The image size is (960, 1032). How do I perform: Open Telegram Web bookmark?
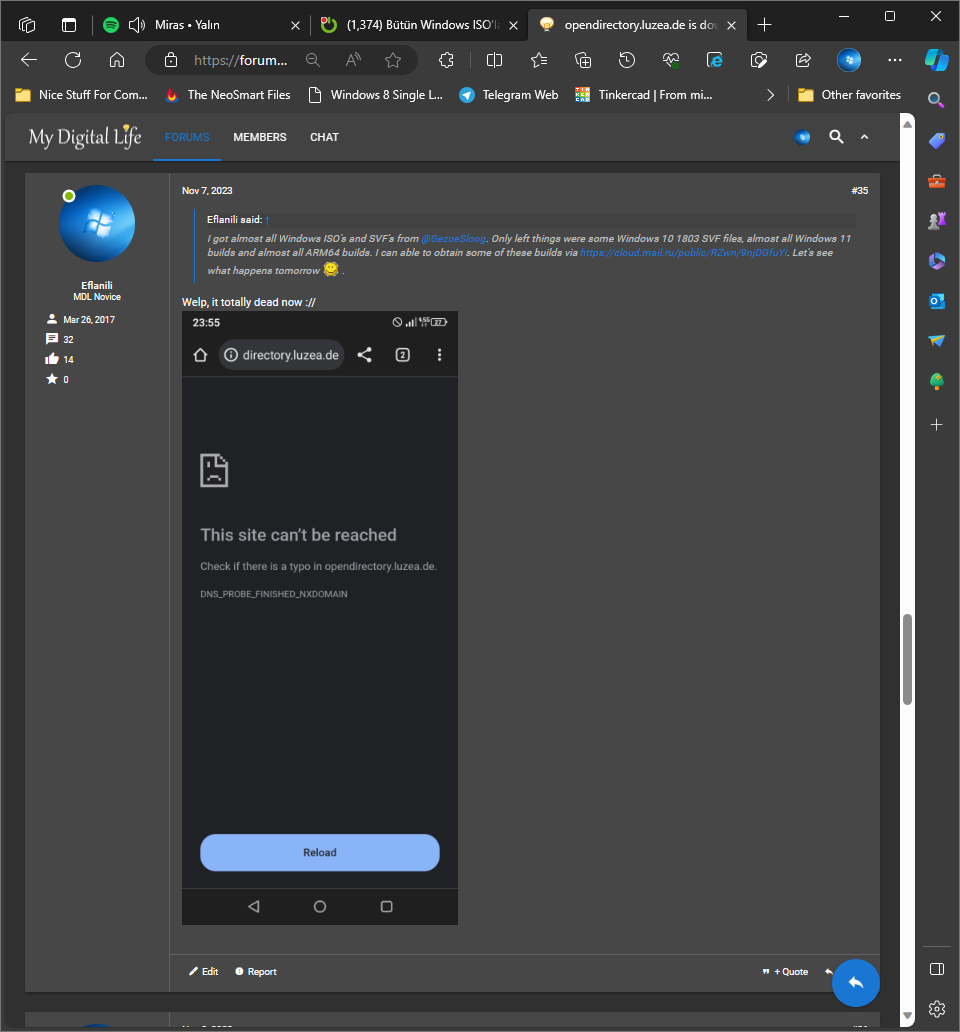509,95
